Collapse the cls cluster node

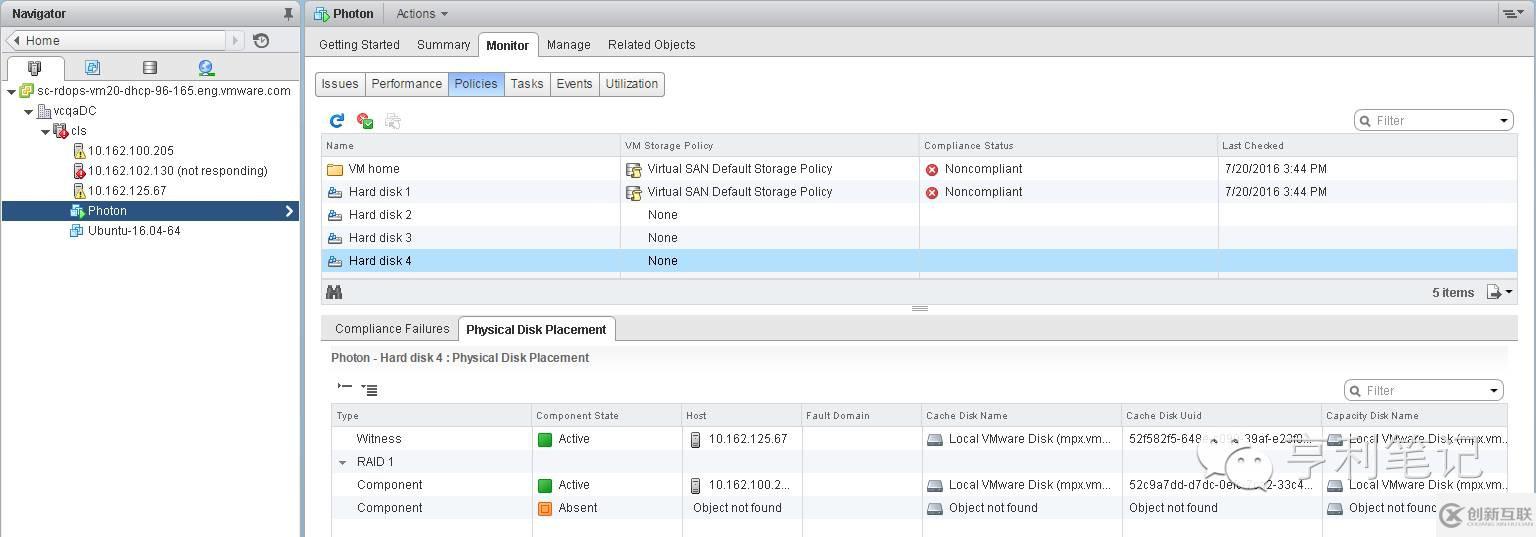(45, 131)
